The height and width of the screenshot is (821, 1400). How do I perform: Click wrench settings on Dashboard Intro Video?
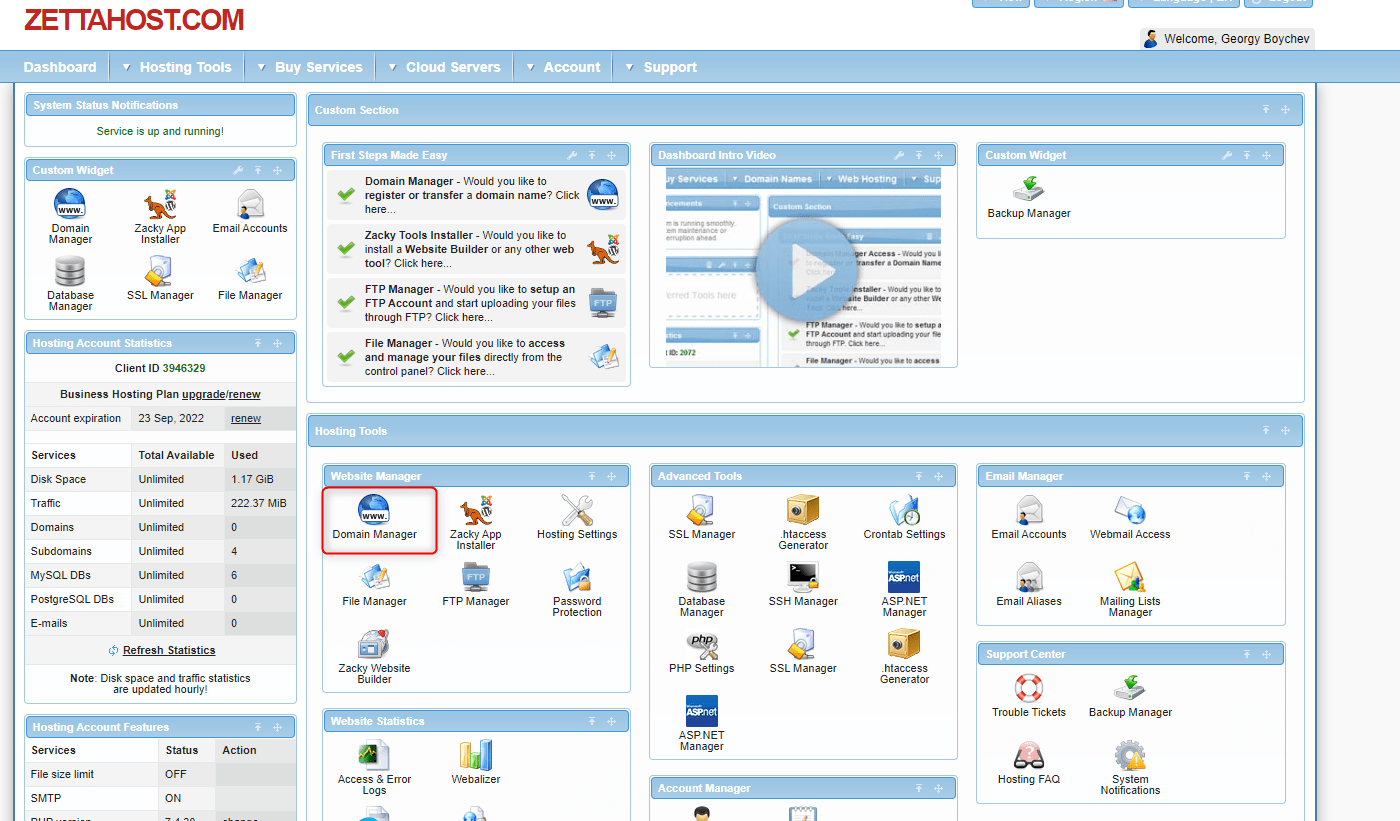(x=899, y=155)
